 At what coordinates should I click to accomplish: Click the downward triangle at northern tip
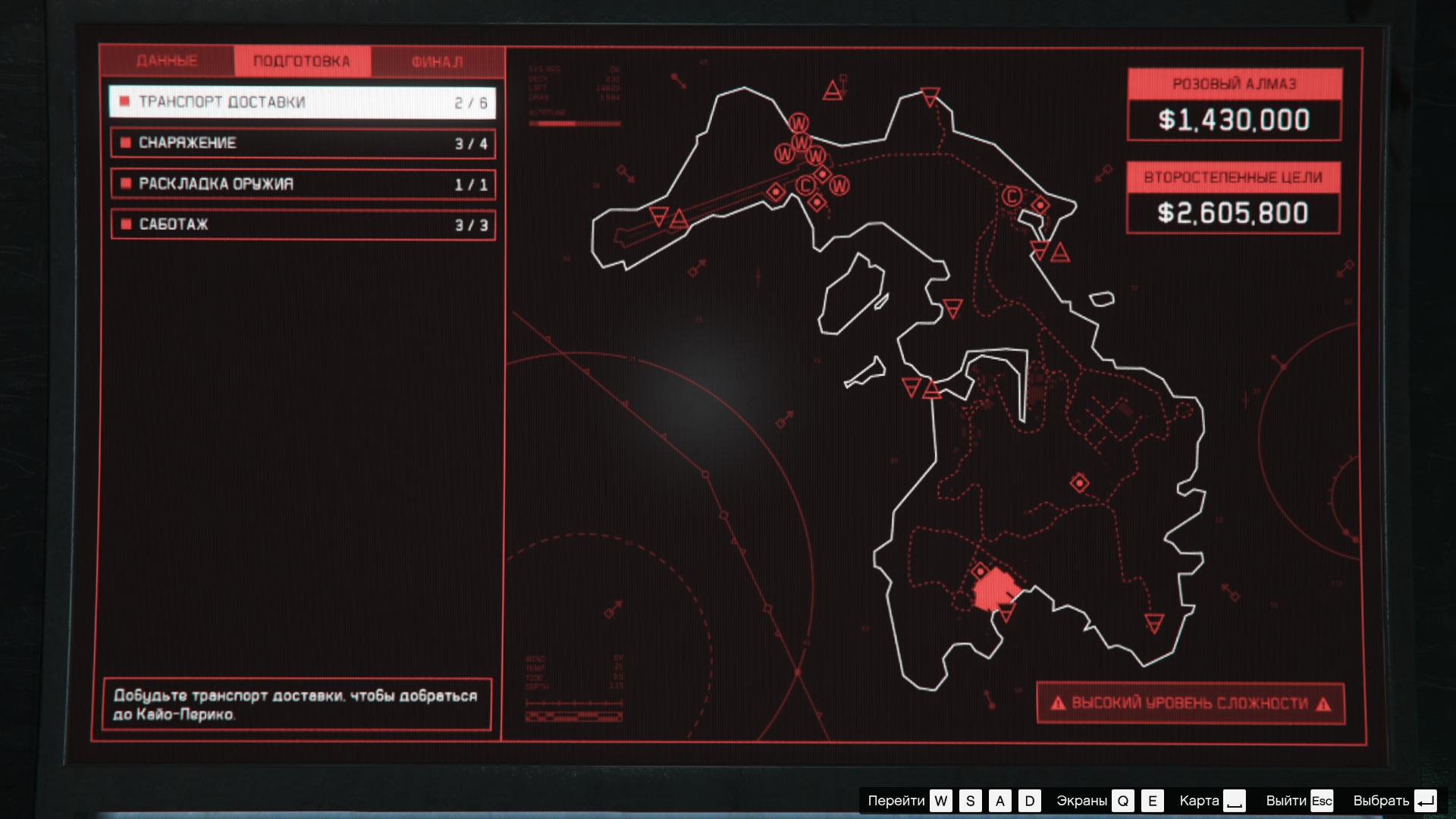click(930, 97)
